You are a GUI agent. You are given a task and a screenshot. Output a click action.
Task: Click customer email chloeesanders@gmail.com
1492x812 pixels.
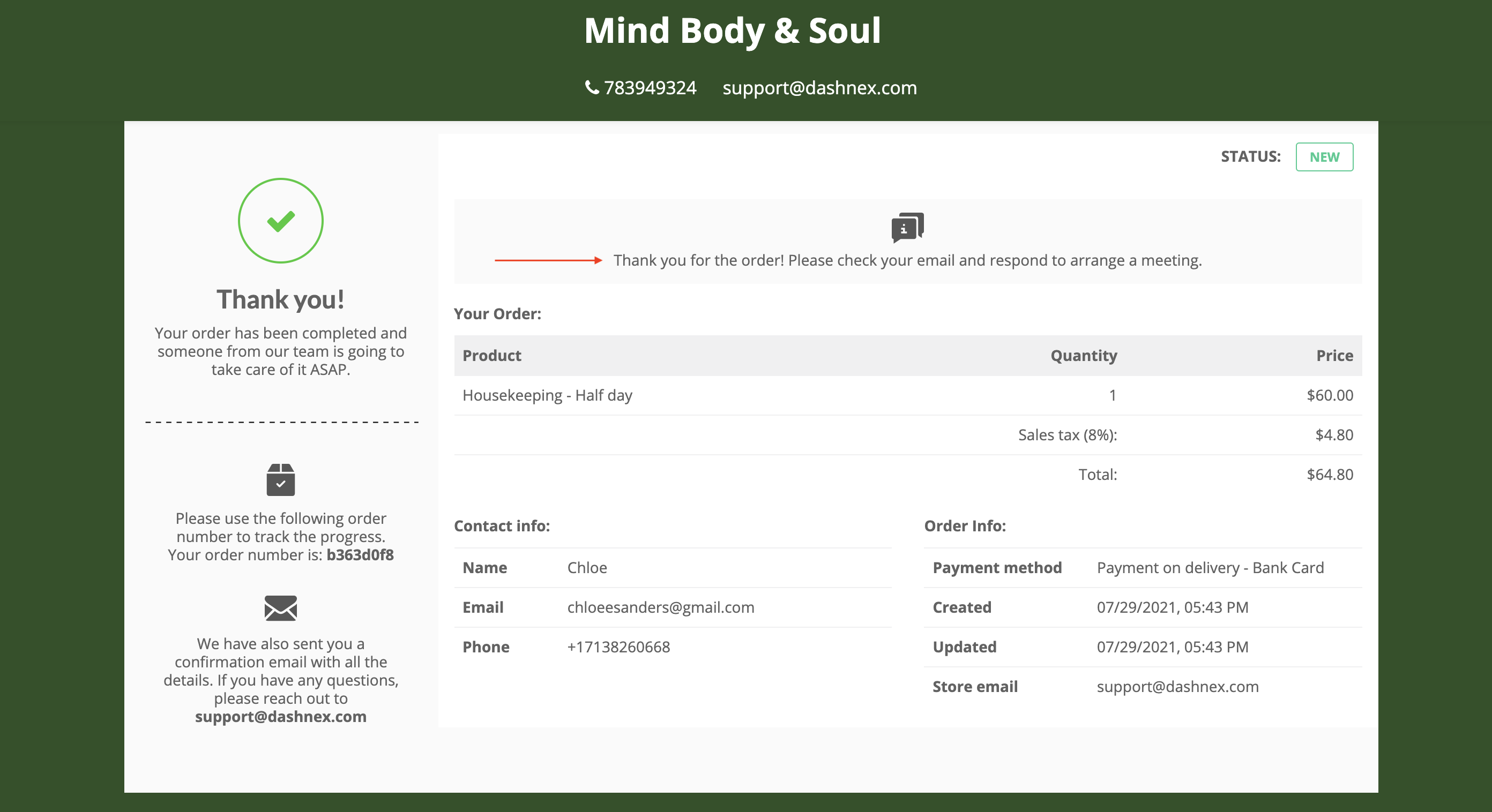click(x=660, y=607)
